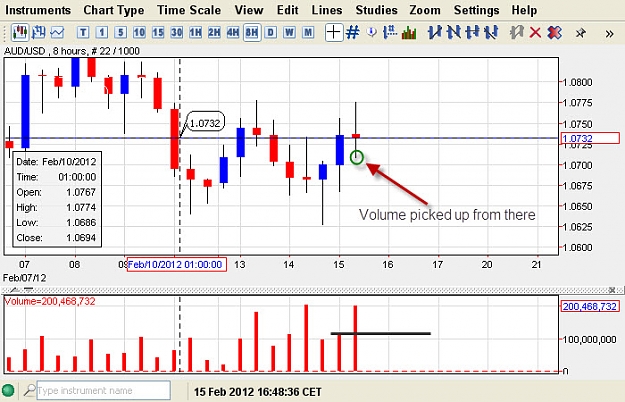Toggle the data info balloon icon
This screenshot has height=402, width=625.
[371, 32]
